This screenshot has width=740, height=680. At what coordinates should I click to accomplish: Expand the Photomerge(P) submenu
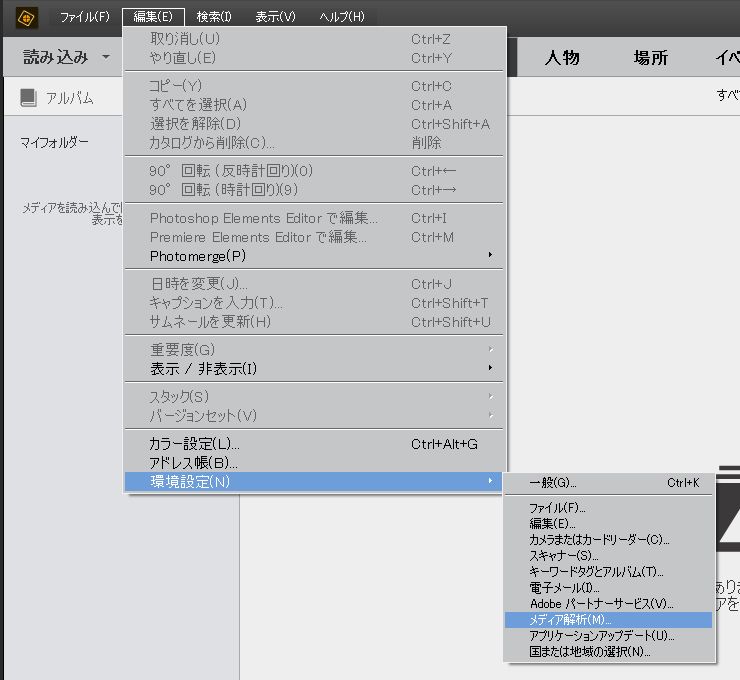[314, 256]
